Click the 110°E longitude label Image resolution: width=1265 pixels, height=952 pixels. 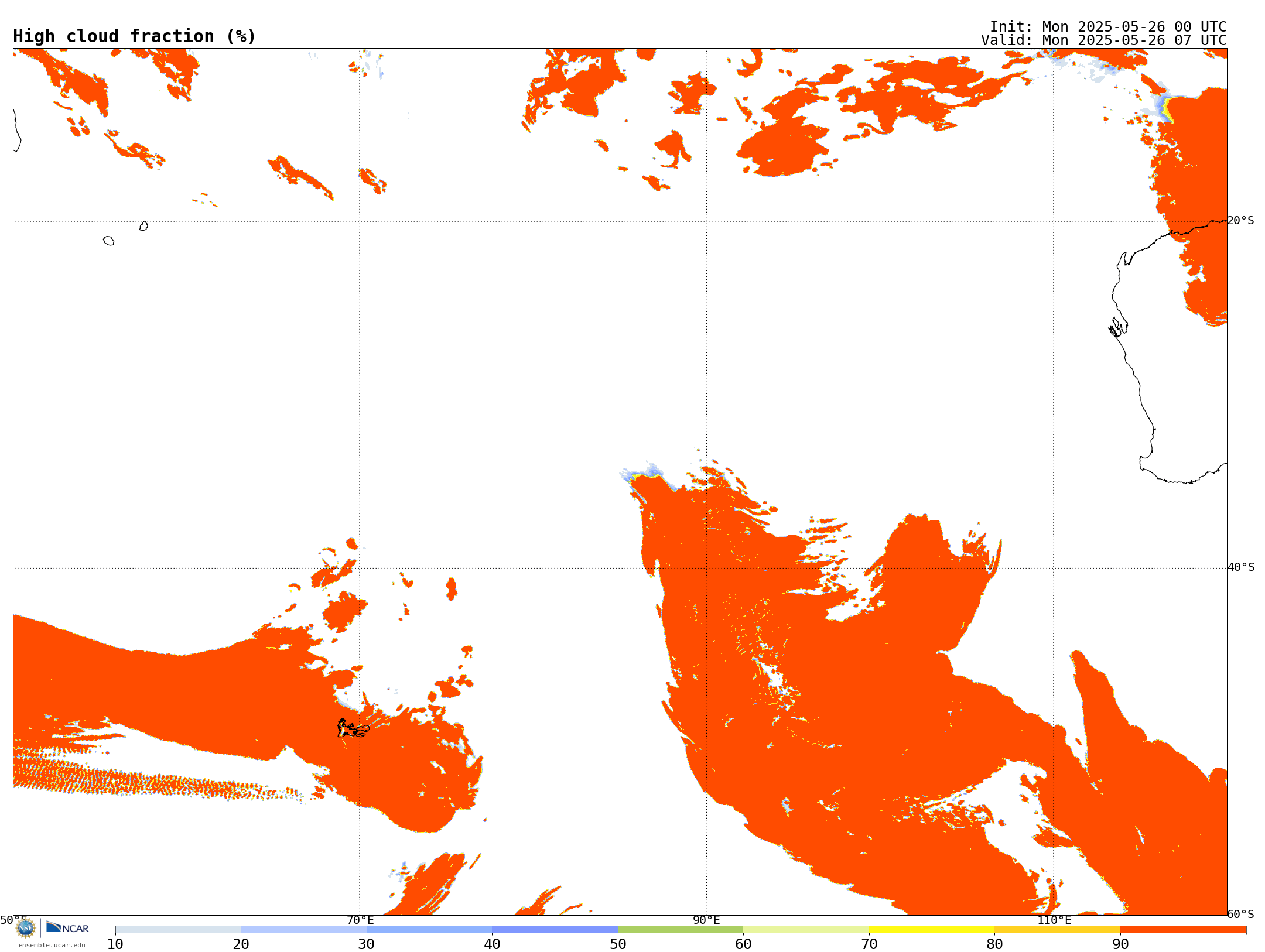coord(1054,920)
